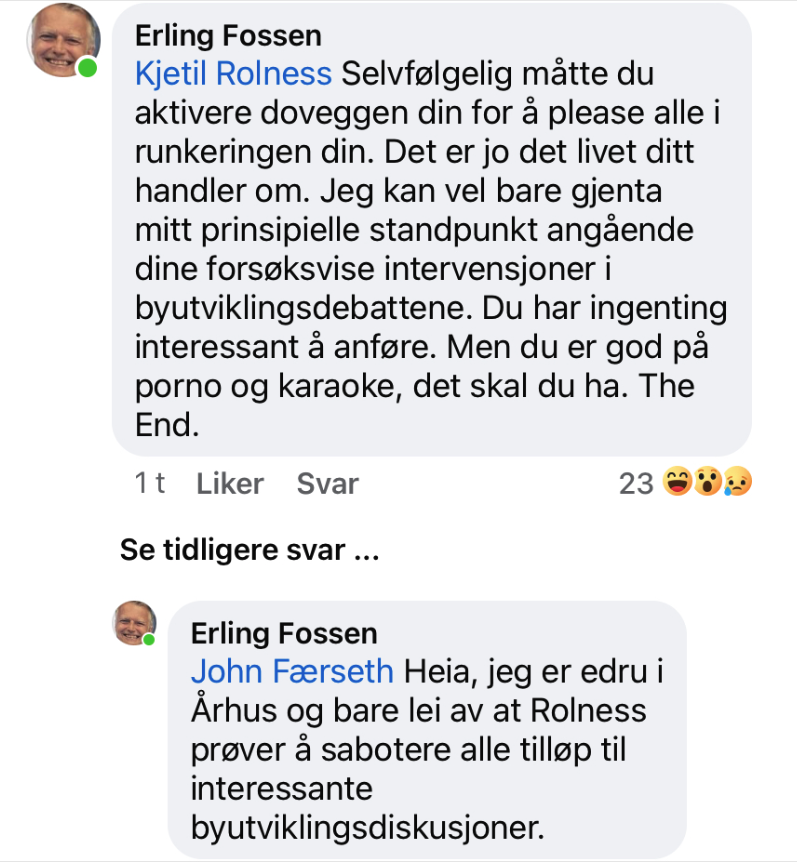
Task: Click green online dot on top avatar
Action: click(89, 69)
